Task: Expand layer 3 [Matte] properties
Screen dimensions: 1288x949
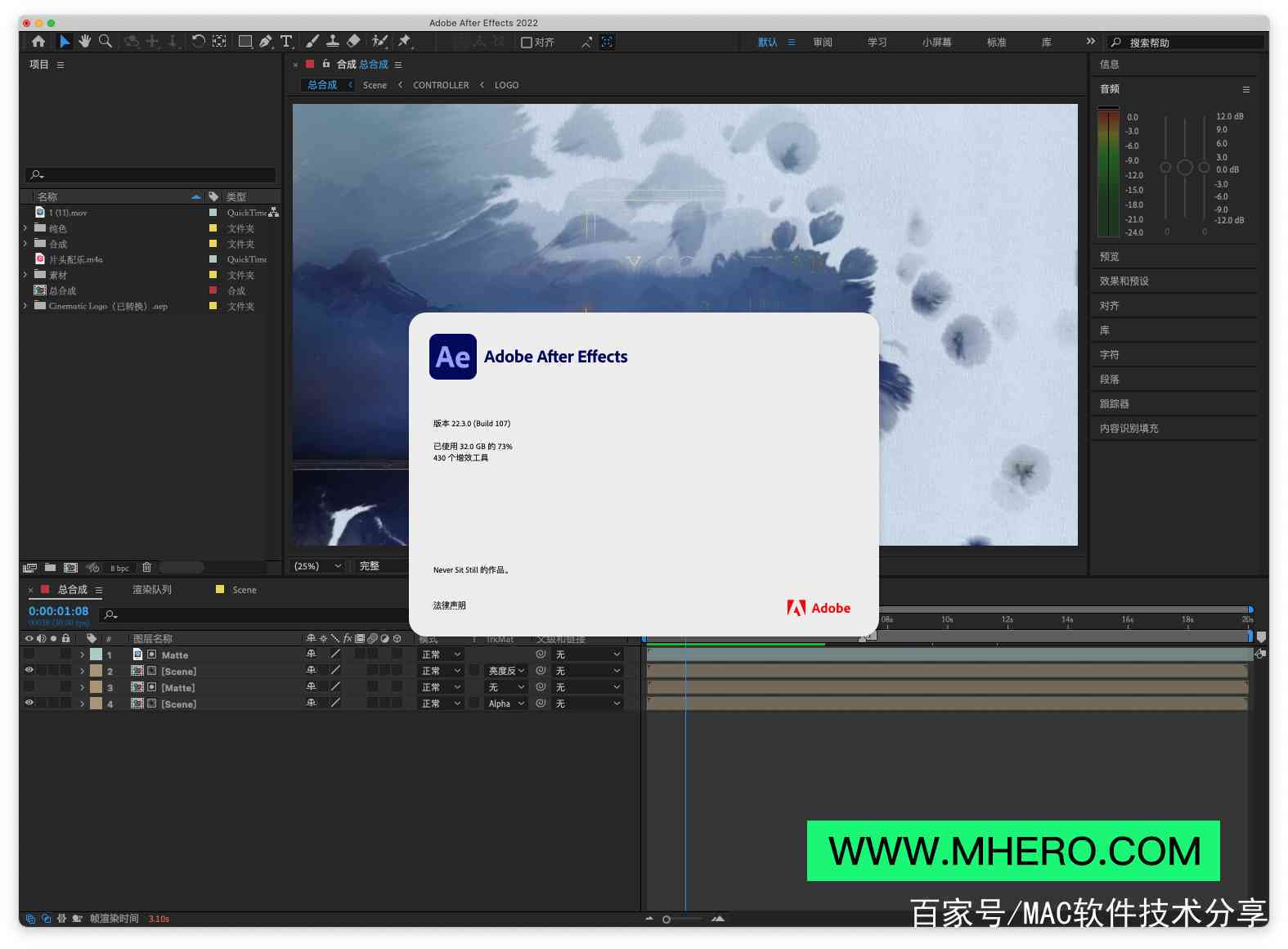Action: pos(83,687)
